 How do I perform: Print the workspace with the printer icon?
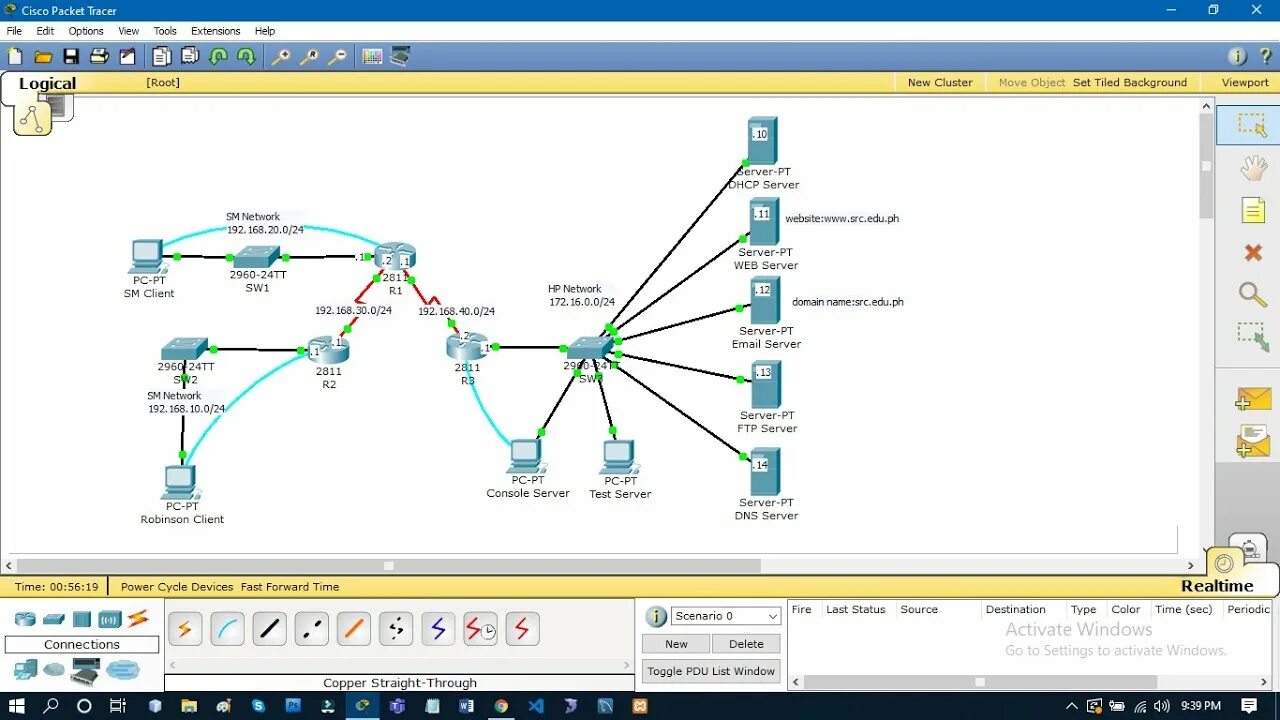(x=99, y=57)
